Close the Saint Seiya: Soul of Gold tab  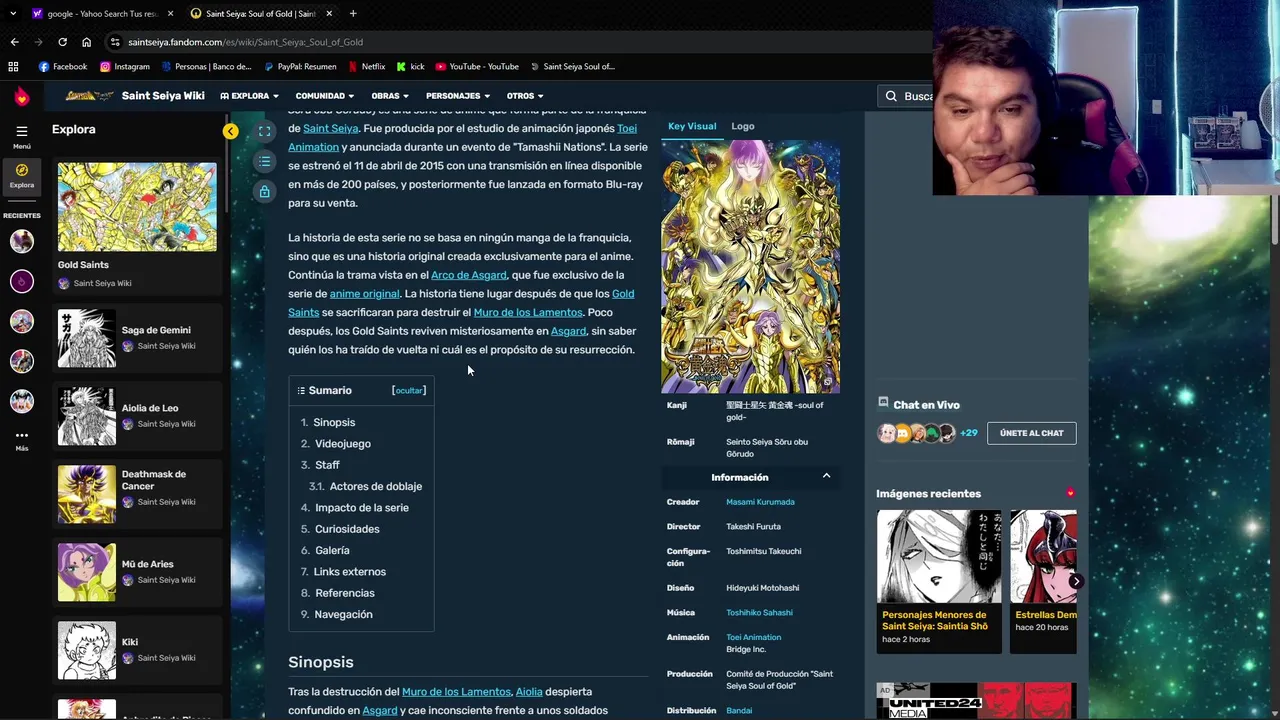tap(329, 13)
